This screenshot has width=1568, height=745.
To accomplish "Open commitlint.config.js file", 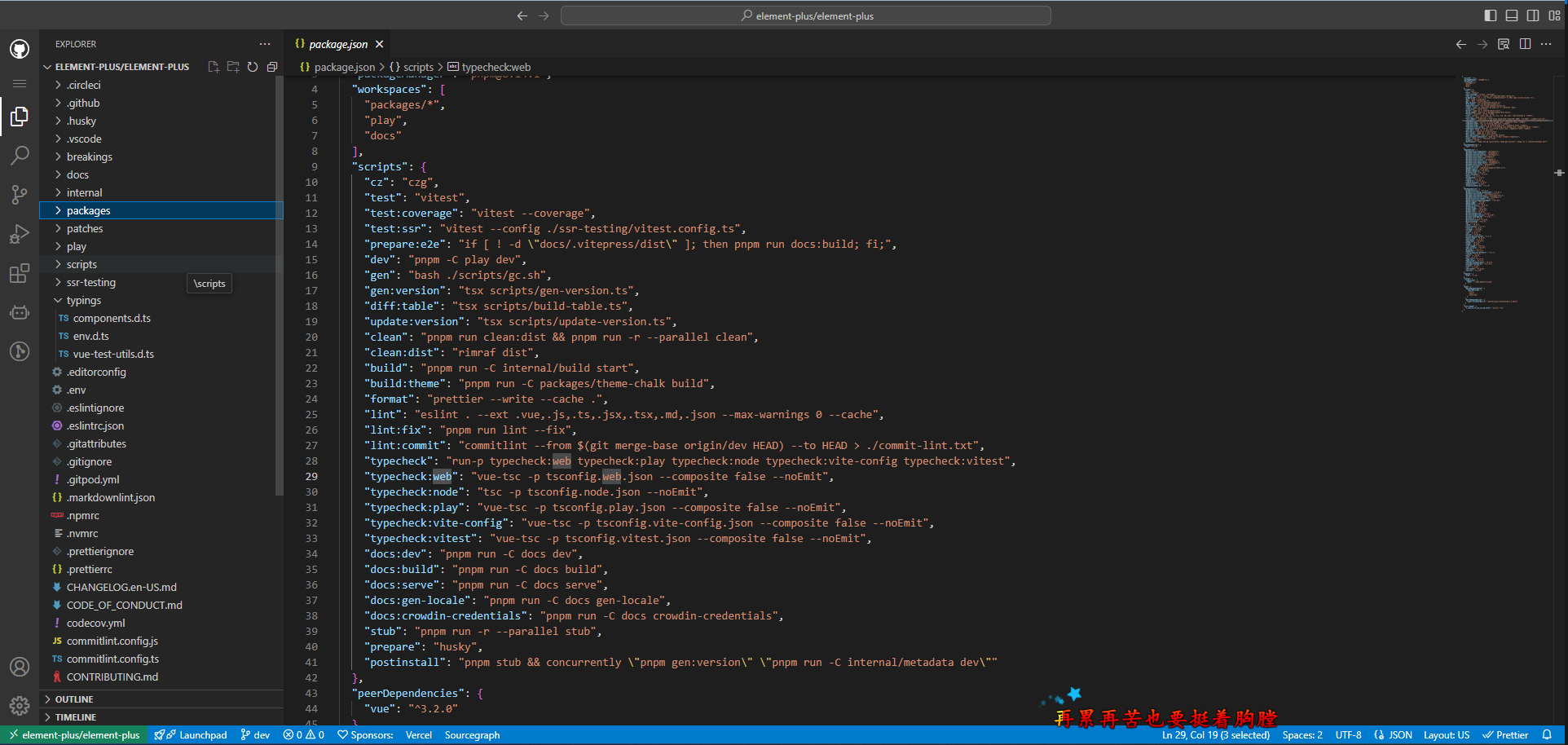I will [x=161, y=641].
